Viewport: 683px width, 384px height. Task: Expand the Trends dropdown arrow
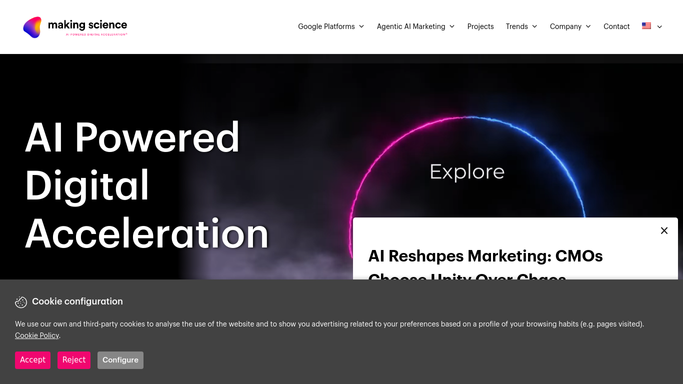pyautogui.click(x=534, y=27)
